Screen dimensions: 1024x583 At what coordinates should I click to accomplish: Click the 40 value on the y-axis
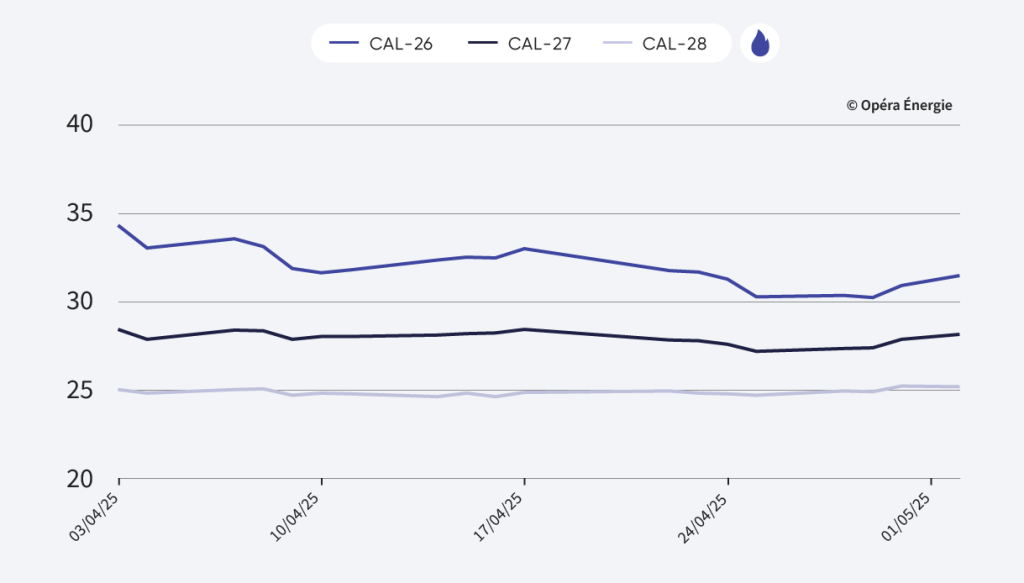click(x=79, y=125)
